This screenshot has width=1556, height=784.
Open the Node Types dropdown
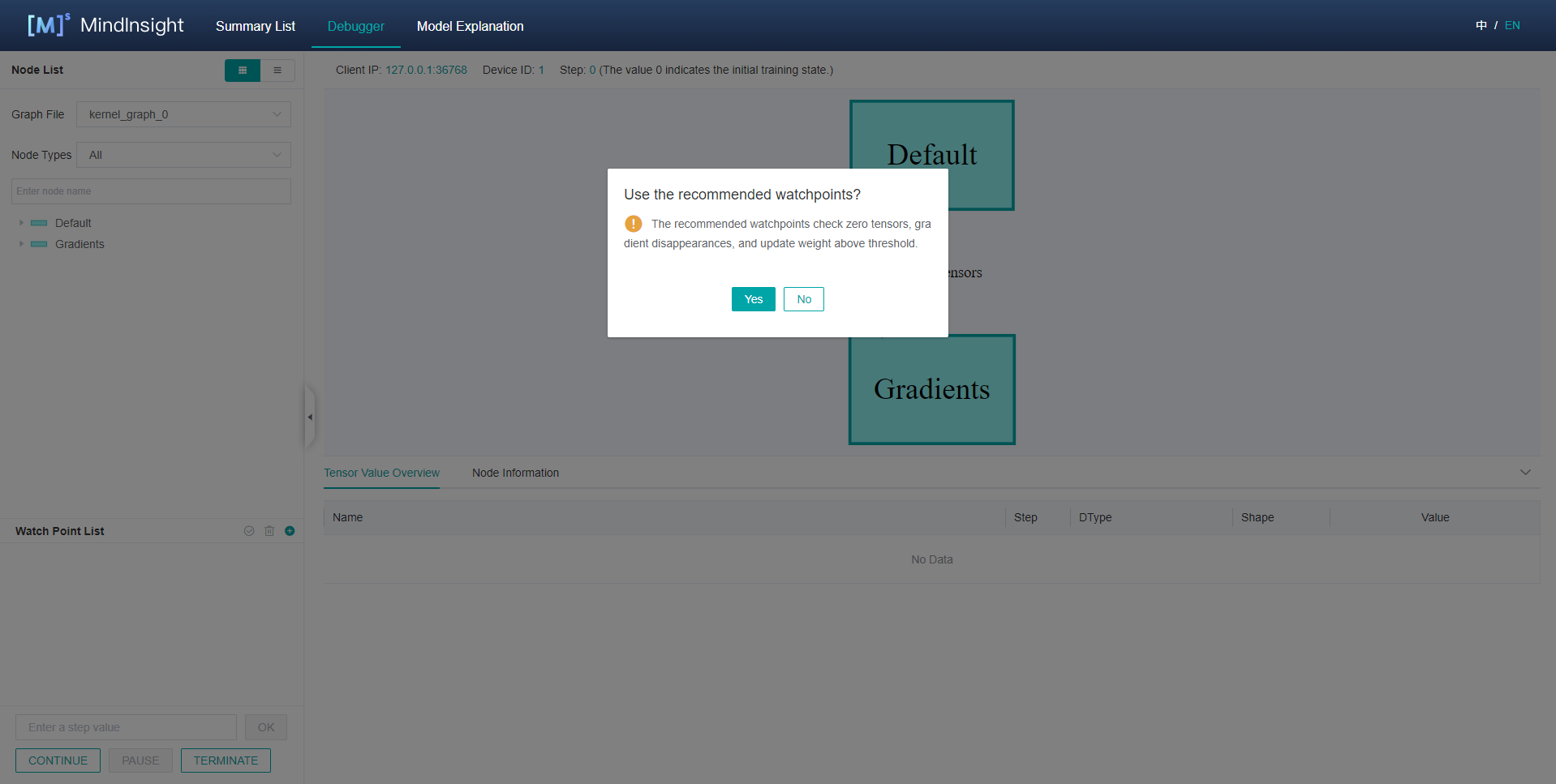(x=183, y=155)
